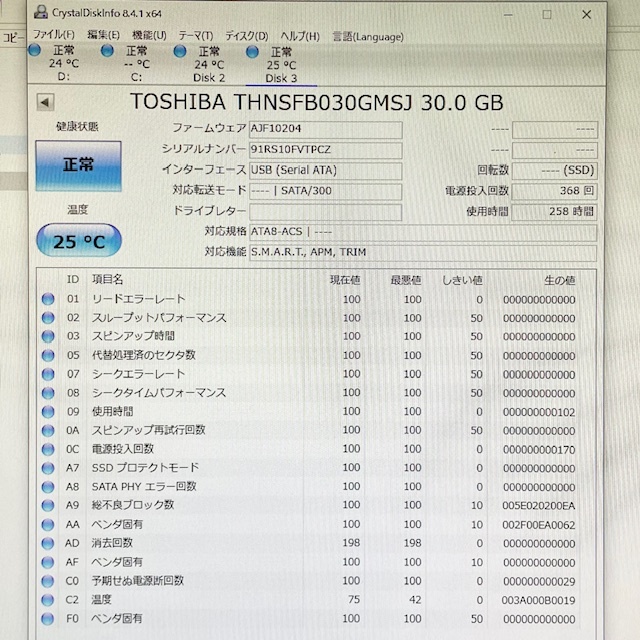Click the ID column header
This screenshot has width=640, height=640.
pos(73,279)
